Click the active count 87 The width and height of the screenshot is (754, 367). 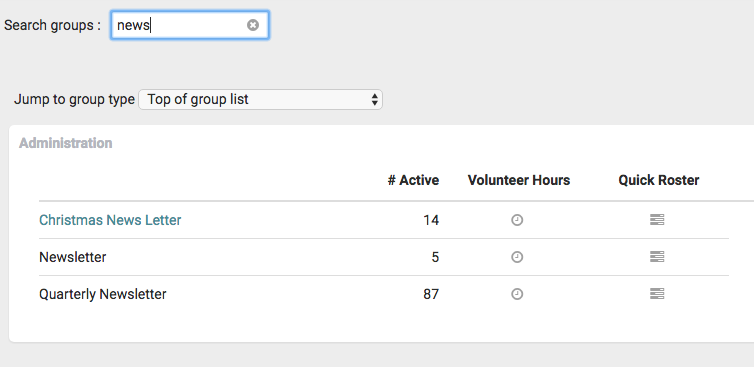[431, 294]
